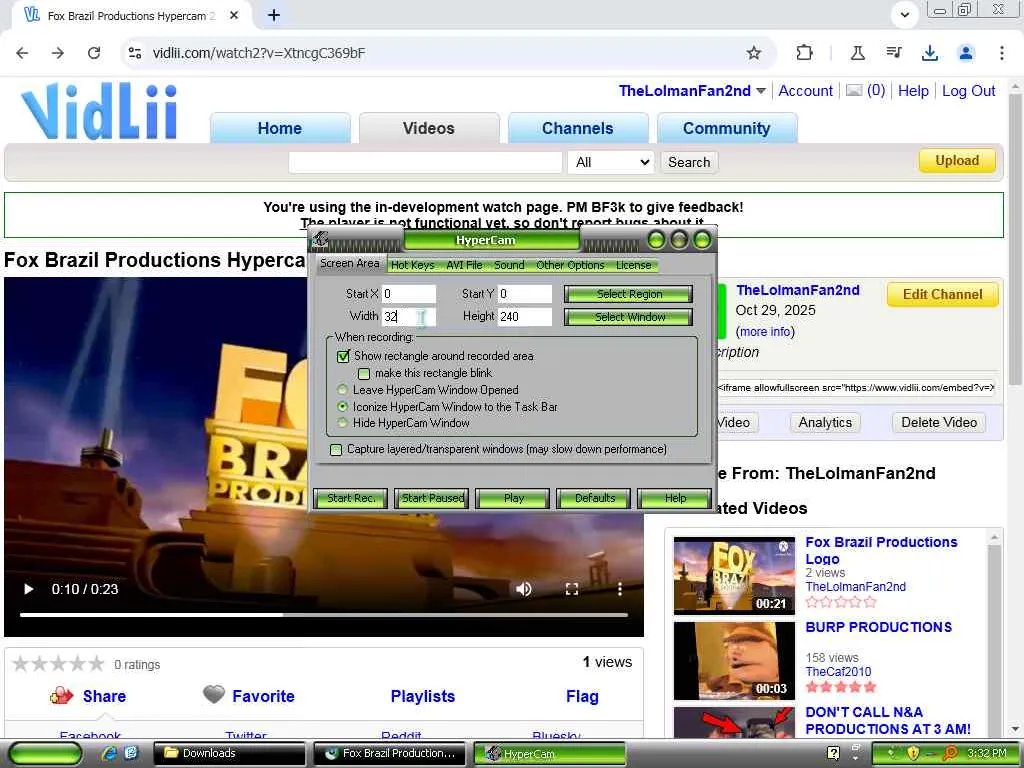Open the Channels tab on VidLii

pos(577,128)
